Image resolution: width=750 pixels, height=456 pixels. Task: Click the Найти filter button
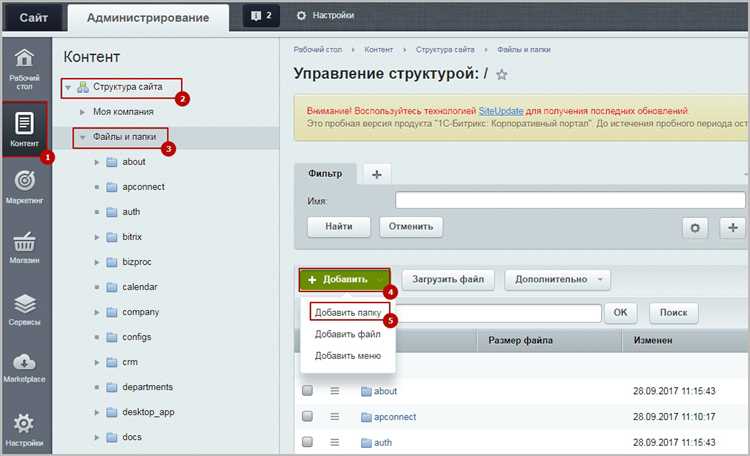pyautogui.click(x=339, y=227)
